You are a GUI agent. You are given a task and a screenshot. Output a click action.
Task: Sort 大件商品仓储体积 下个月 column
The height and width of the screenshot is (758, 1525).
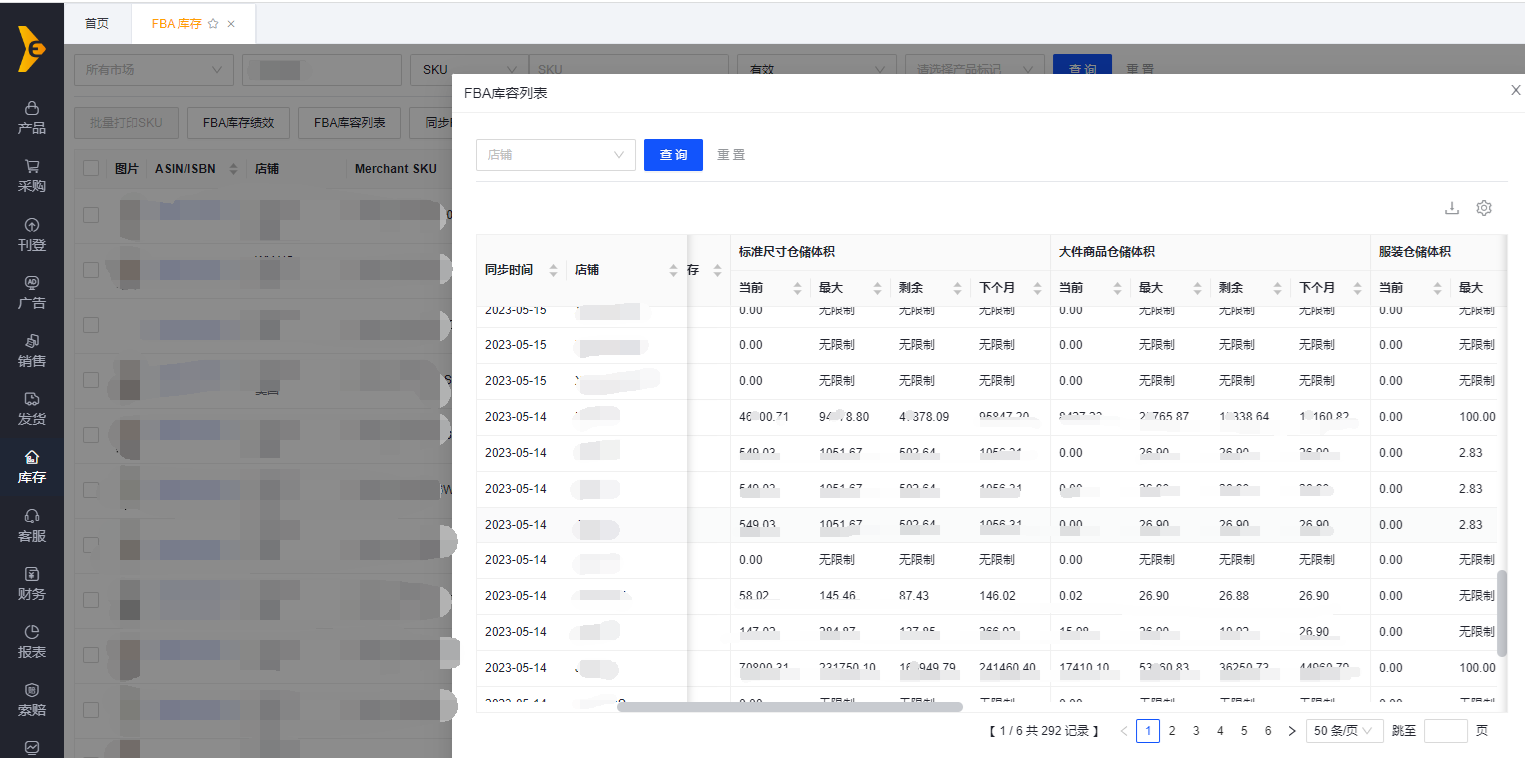(x=1357, y=288)
